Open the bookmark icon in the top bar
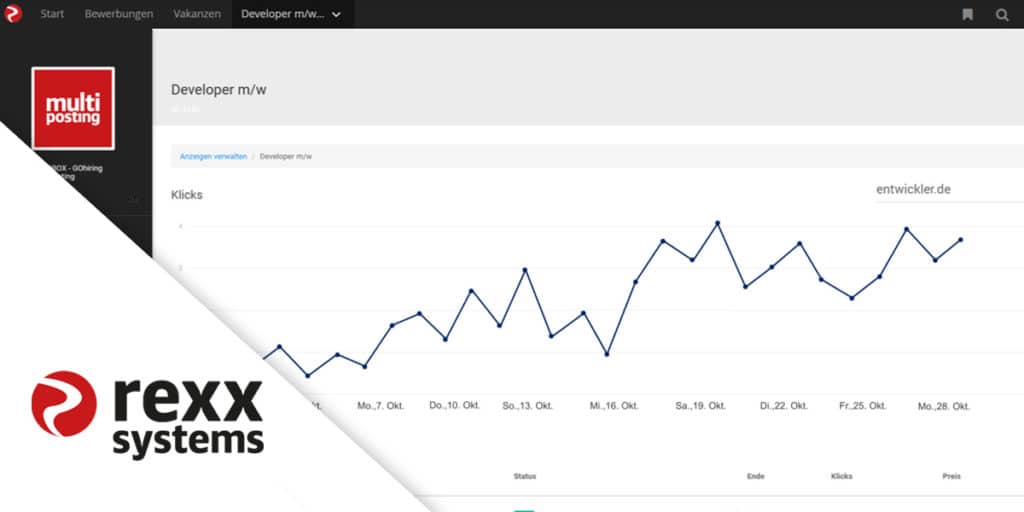Screen dimensions: 1024x512 click(967, 14)
